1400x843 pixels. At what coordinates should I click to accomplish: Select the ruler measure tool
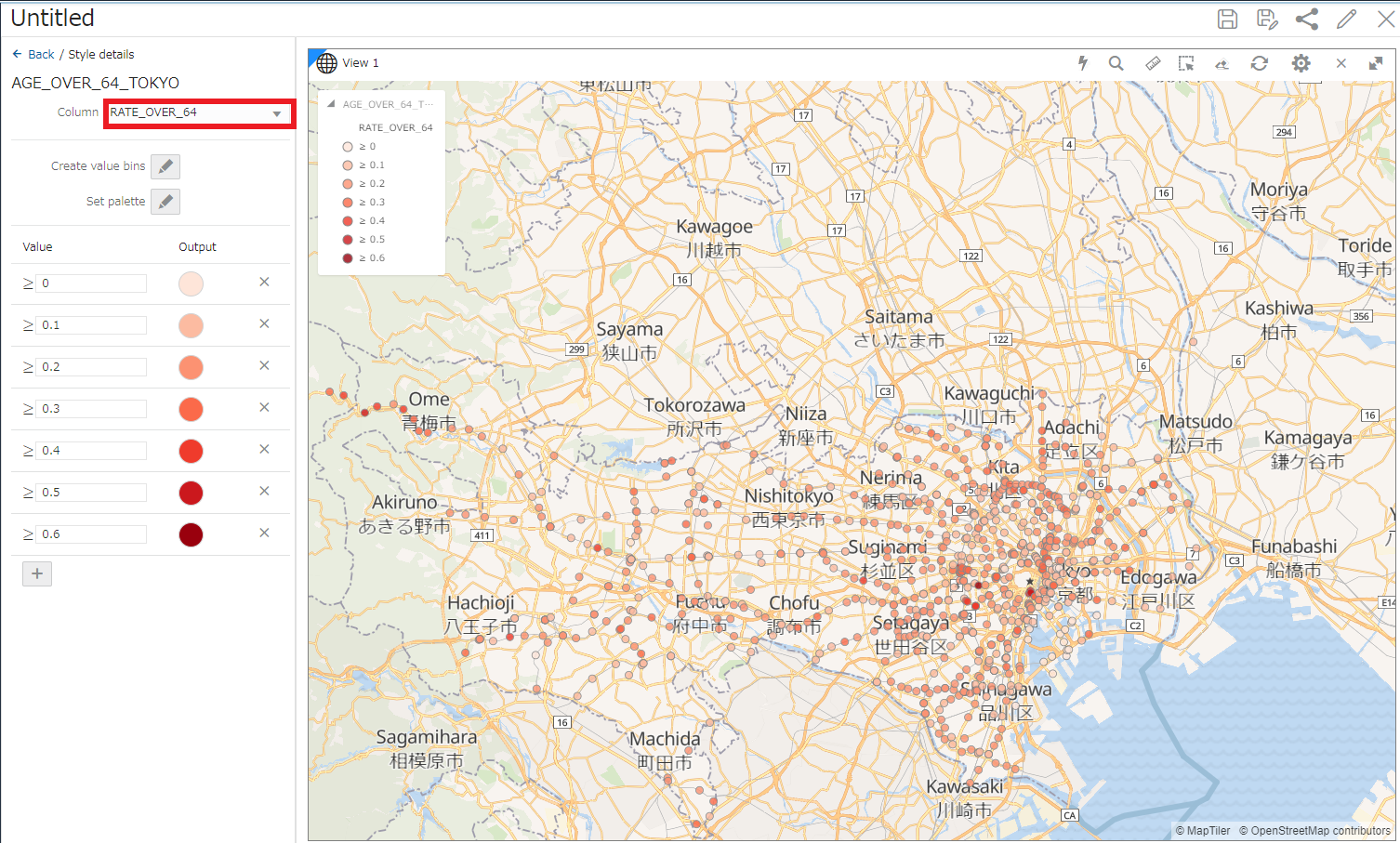[x=1153, y=63]
